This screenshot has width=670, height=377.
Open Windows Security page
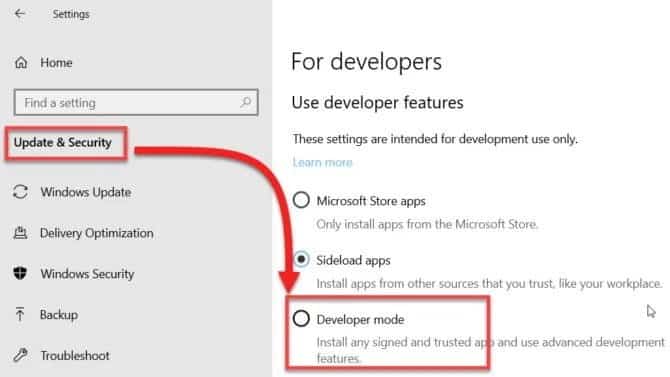click(x=87, y=274)
